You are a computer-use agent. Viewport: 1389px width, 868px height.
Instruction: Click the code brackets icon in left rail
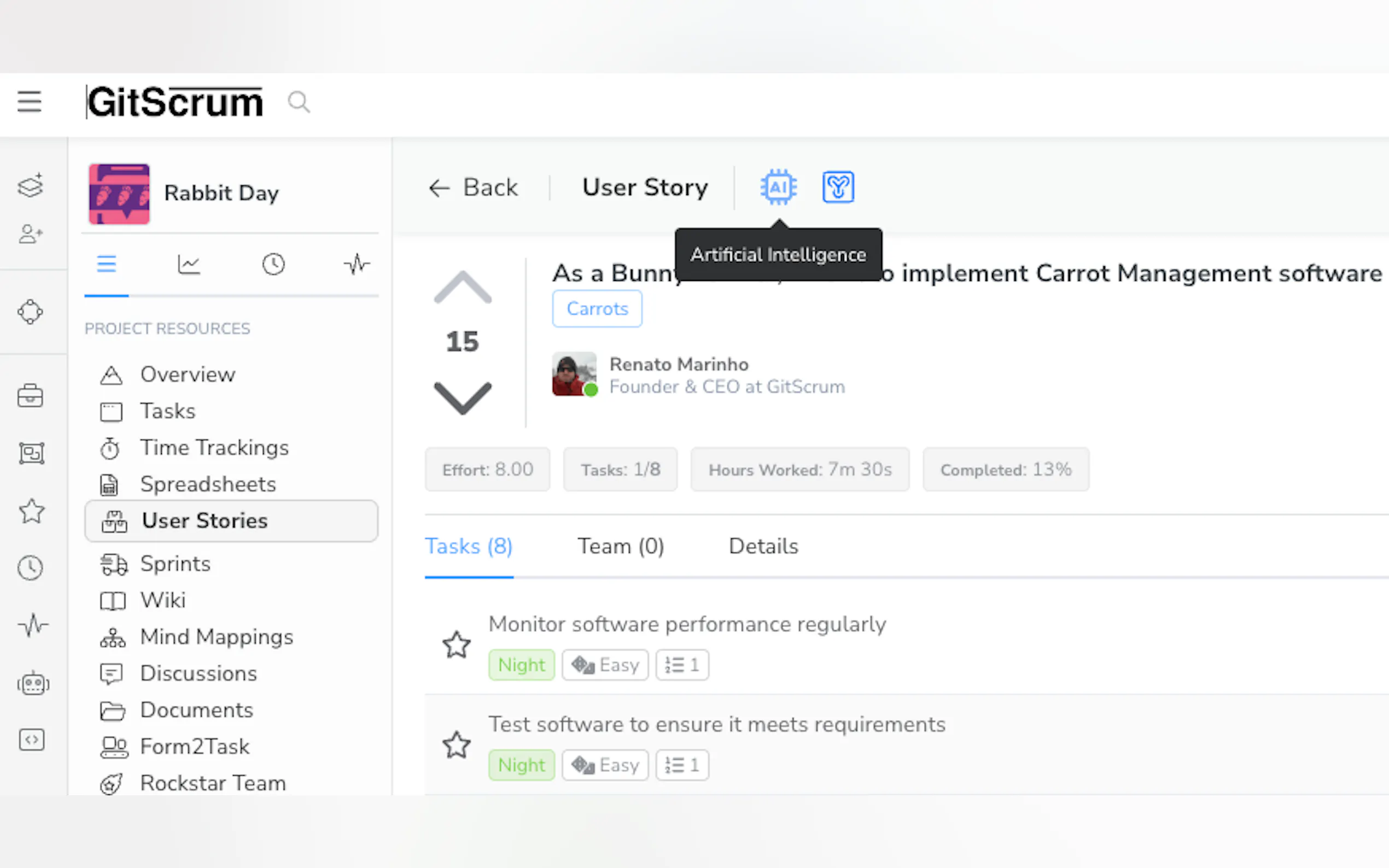pyautogui.click(x=32, y=740)
